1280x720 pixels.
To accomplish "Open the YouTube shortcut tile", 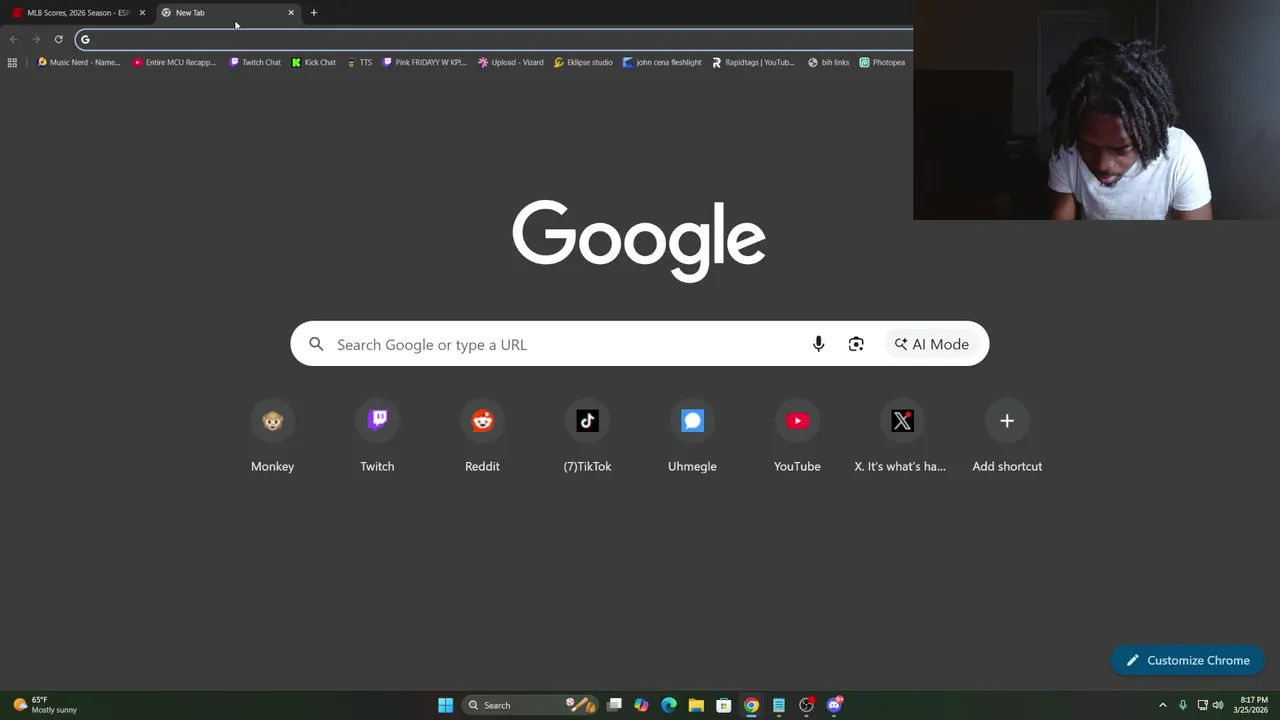I will pyautogui.click(x=797, y=438).
